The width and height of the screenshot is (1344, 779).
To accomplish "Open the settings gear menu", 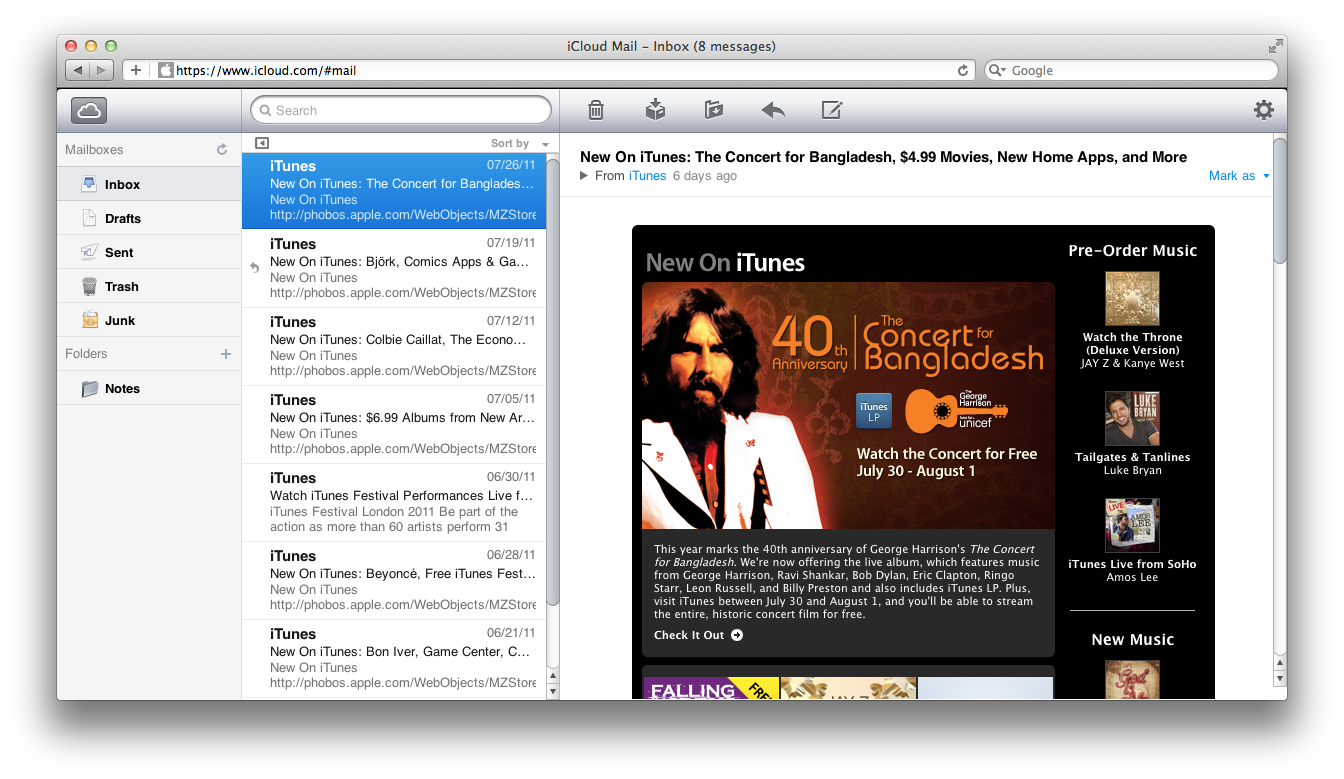I will [x=1264, y=110].
